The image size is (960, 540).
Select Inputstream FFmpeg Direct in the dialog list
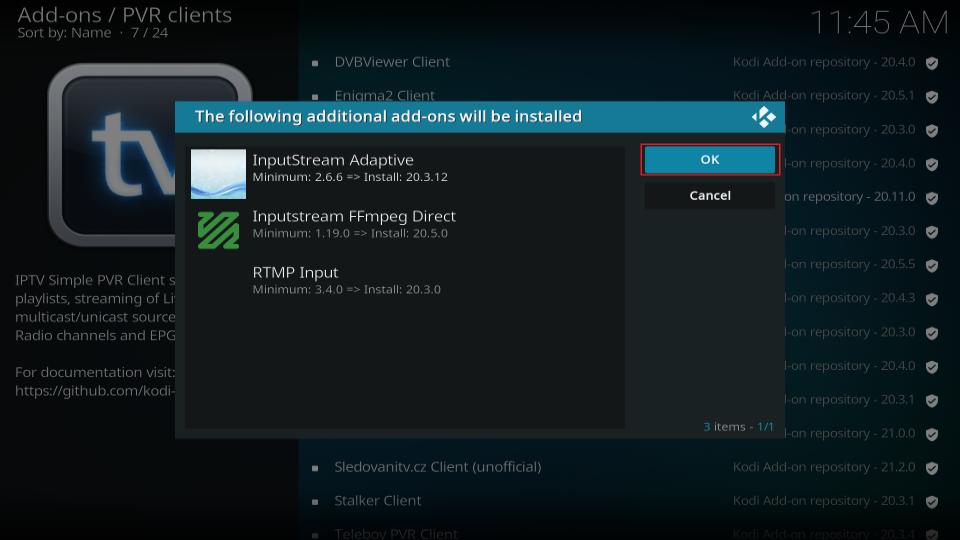[x=406, y=230]
